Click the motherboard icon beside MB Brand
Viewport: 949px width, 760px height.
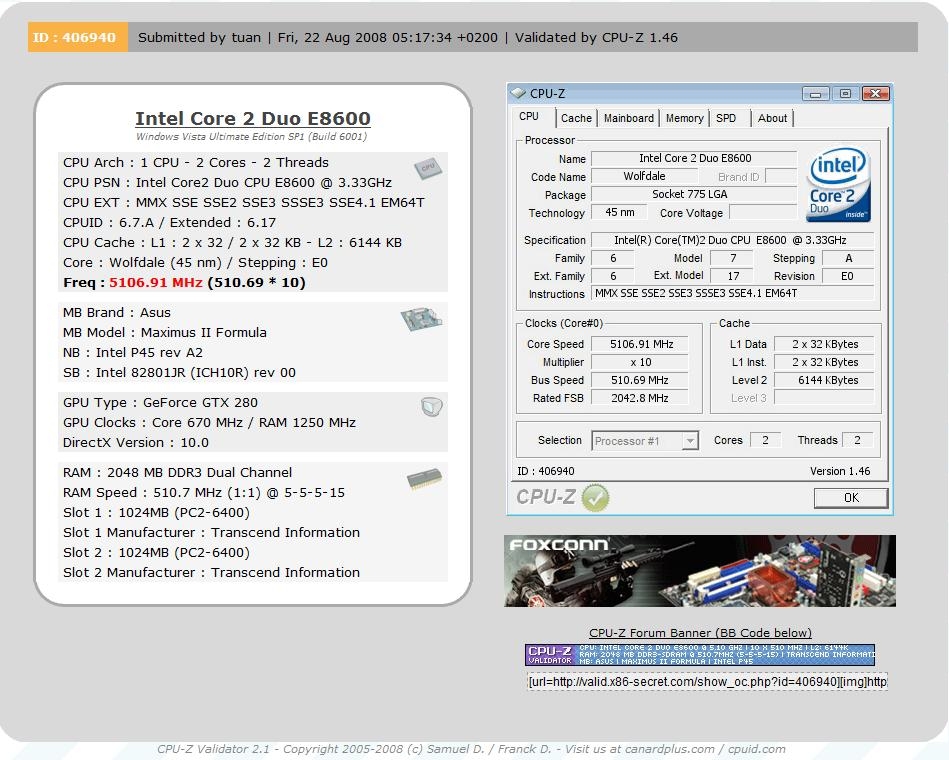[x=422, y=319]
